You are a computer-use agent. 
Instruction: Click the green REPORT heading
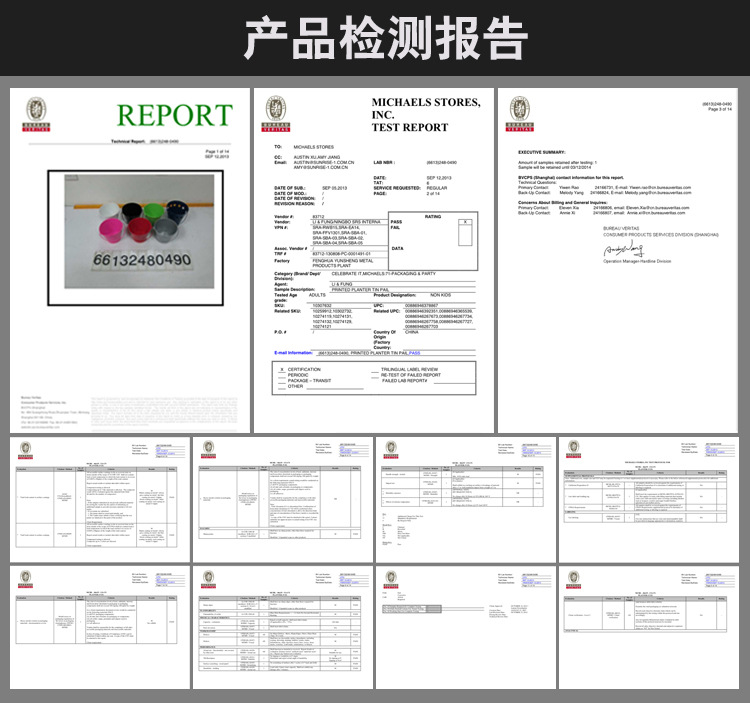(x=175, y=115)
